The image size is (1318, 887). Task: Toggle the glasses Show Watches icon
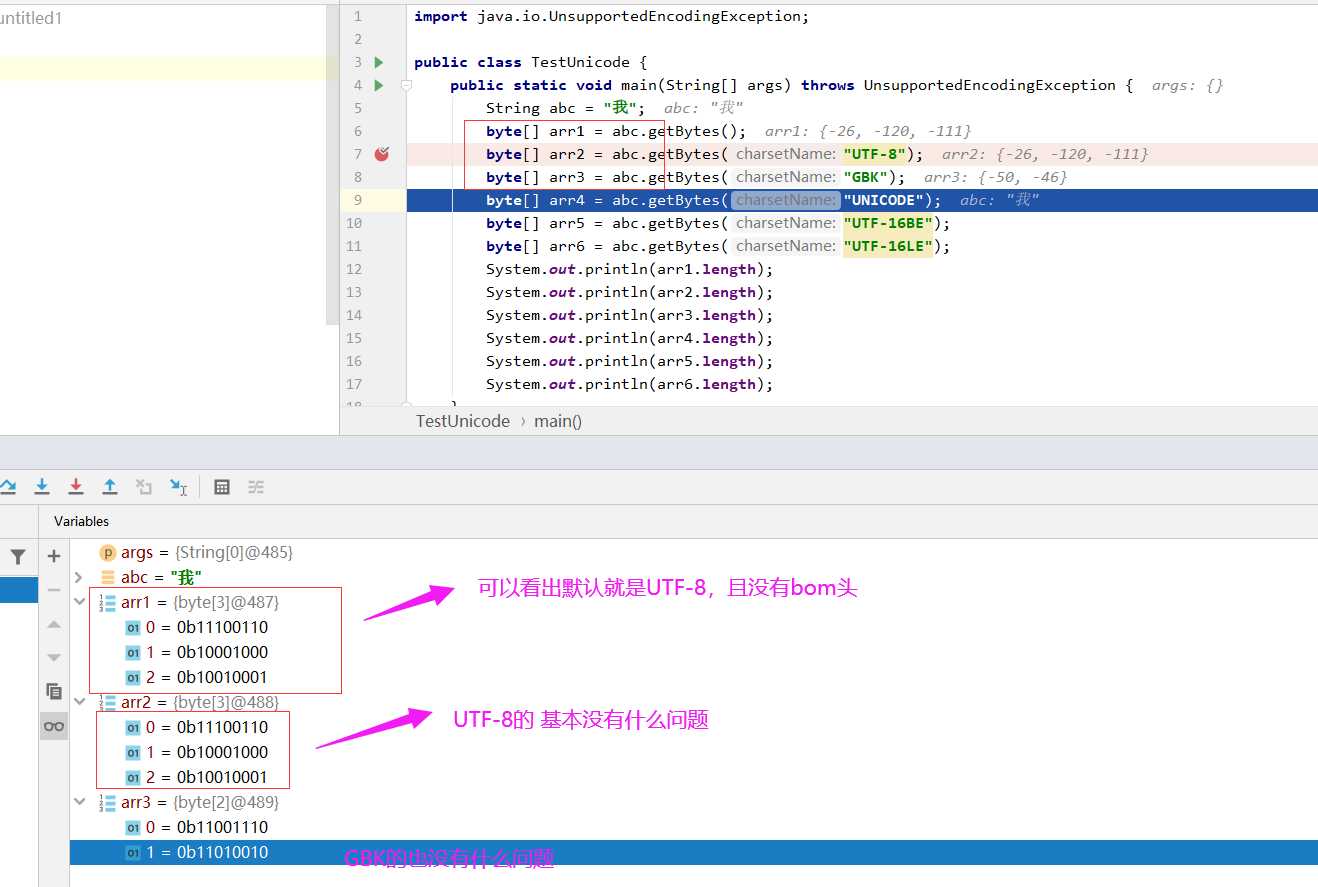tap(54, 726)
